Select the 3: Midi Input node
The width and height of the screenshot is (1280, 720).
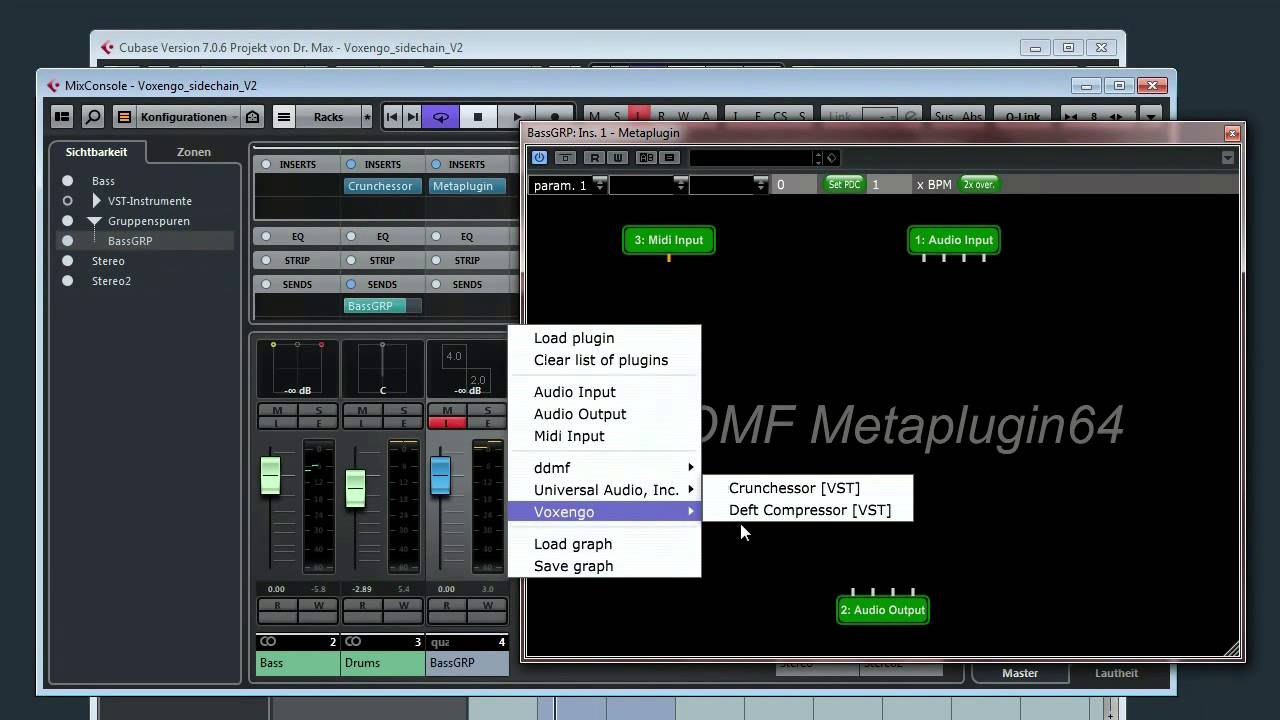[669, 240]
